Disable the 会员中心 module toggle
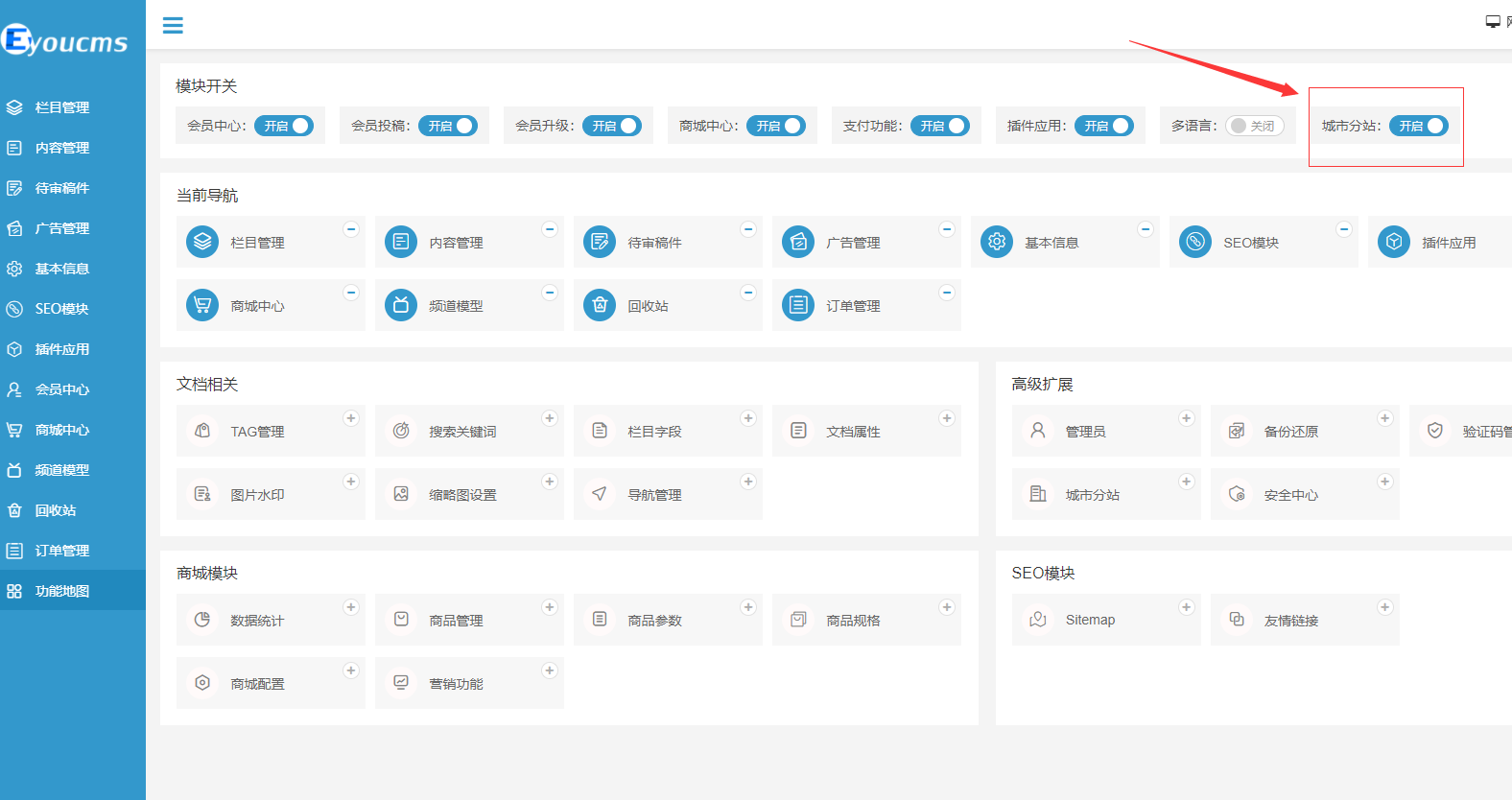This screenshot has width=1512, height=800. pos(284,126)
